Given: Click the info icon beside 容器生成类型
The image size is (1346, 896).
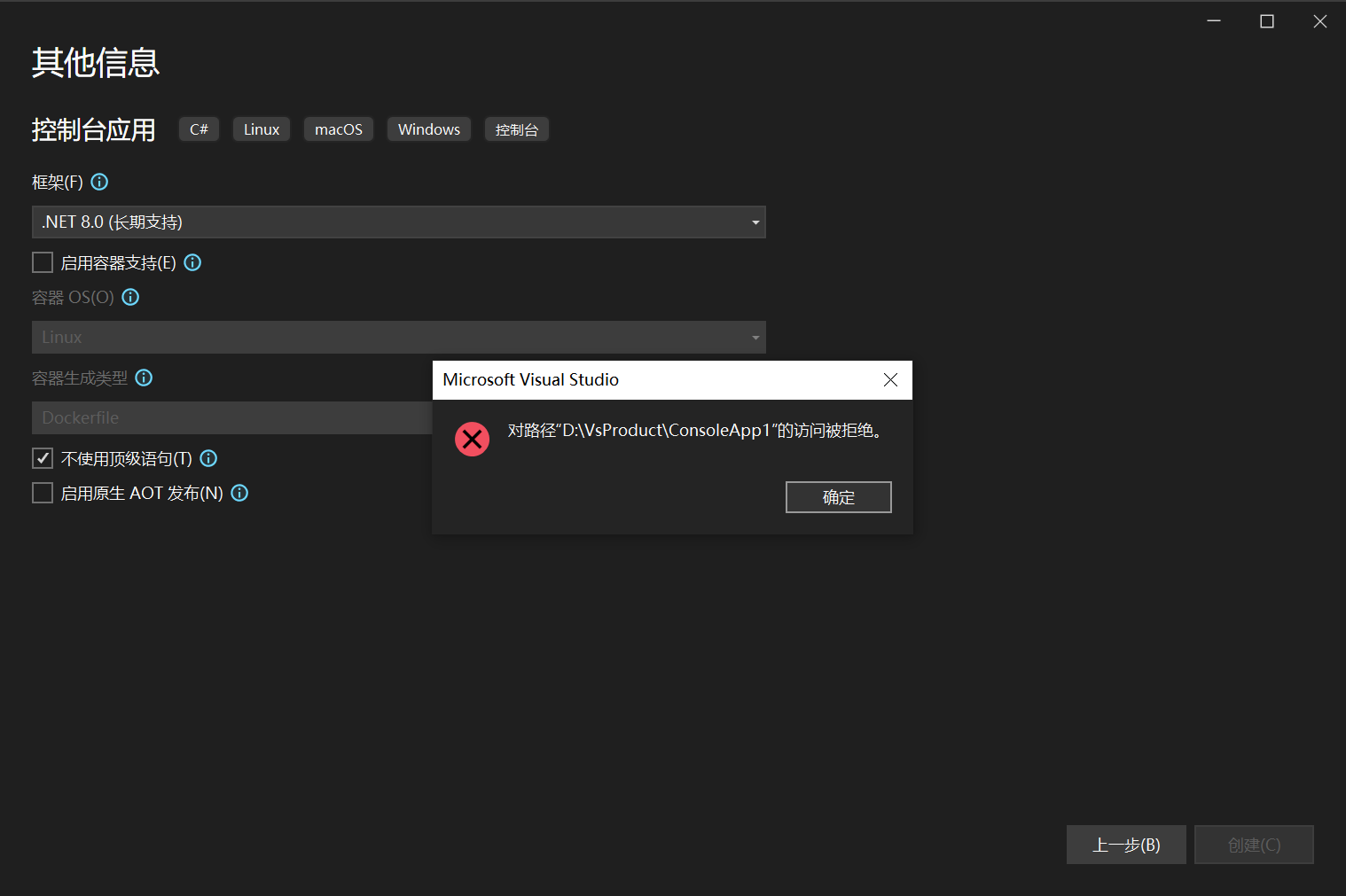Looking at the screenshot, I should (x=144, y=378).
